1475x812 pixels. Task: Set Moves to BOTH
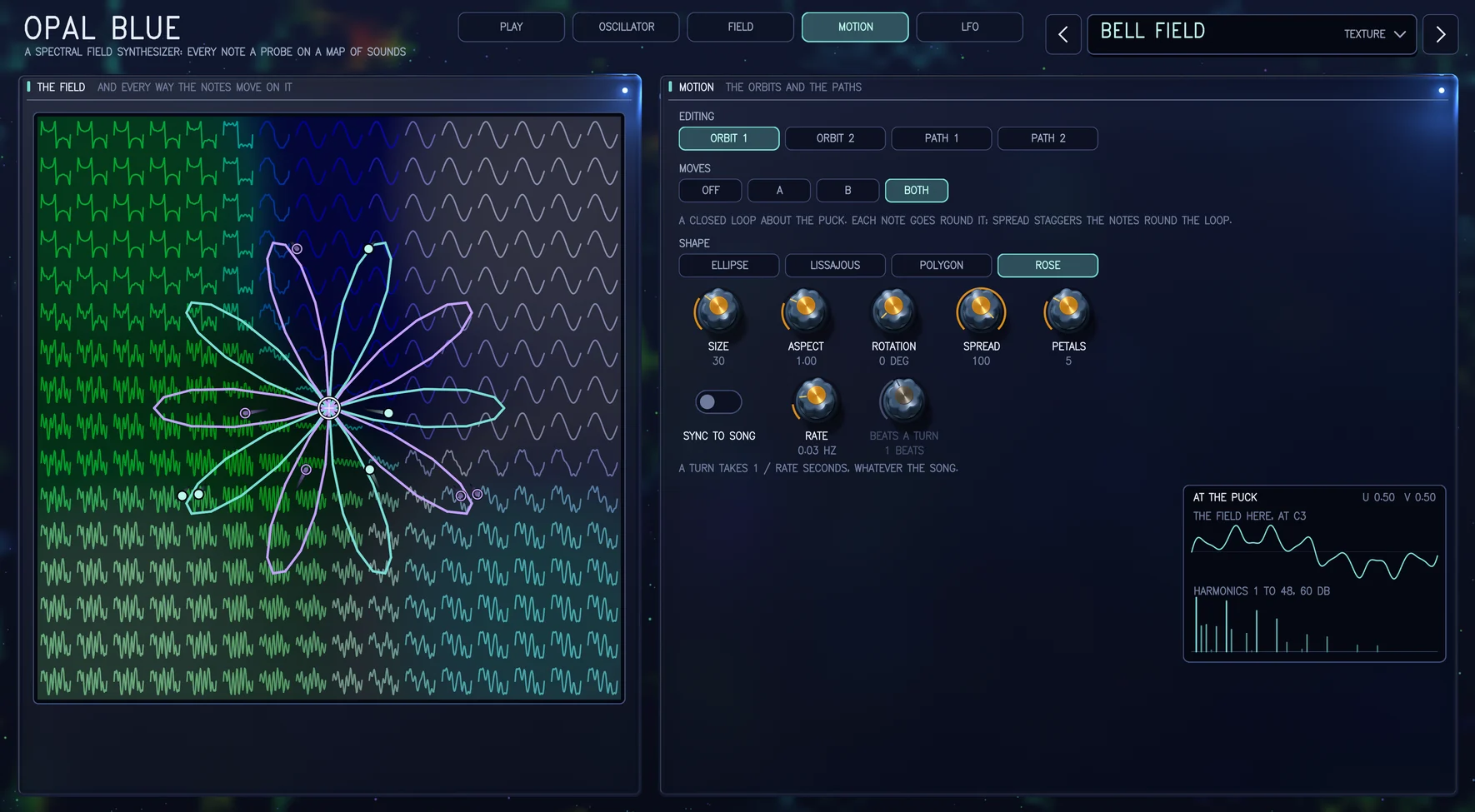coord(917,191)
